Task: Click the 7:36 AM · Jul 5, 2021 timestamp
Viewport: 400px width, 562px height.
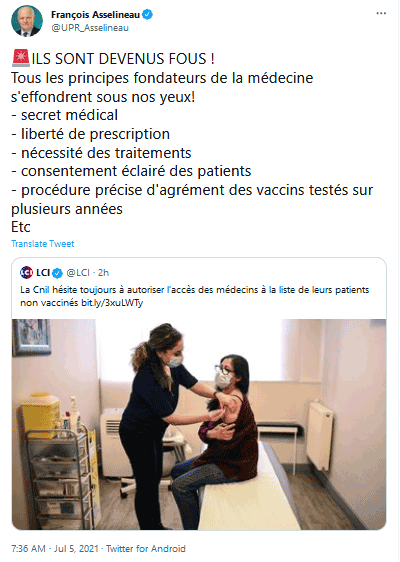Action: [55, 548]
